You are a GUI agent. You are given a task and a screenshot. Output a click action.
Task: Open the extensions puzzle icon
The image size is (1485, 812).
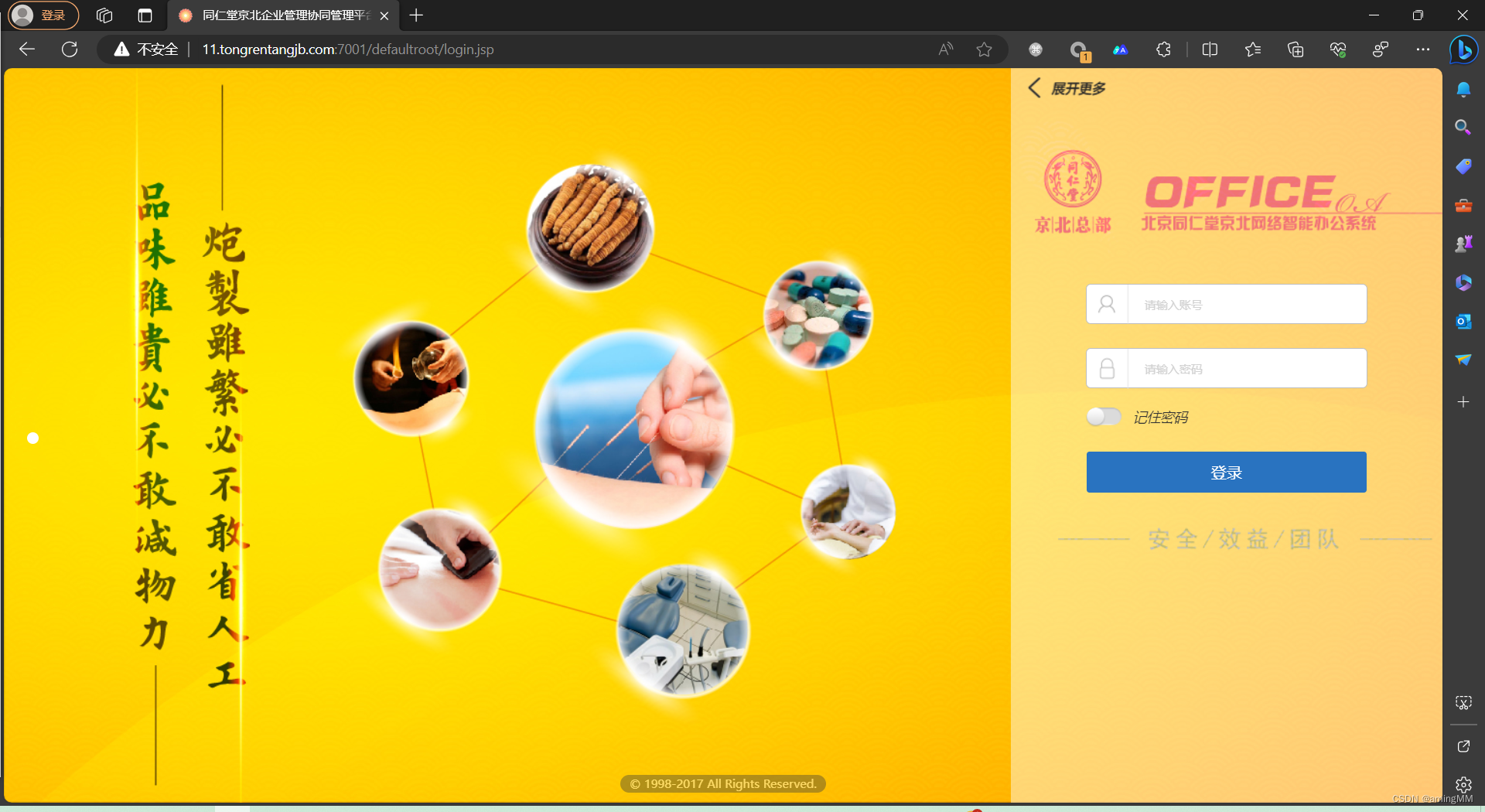(x=1163, y=49)
